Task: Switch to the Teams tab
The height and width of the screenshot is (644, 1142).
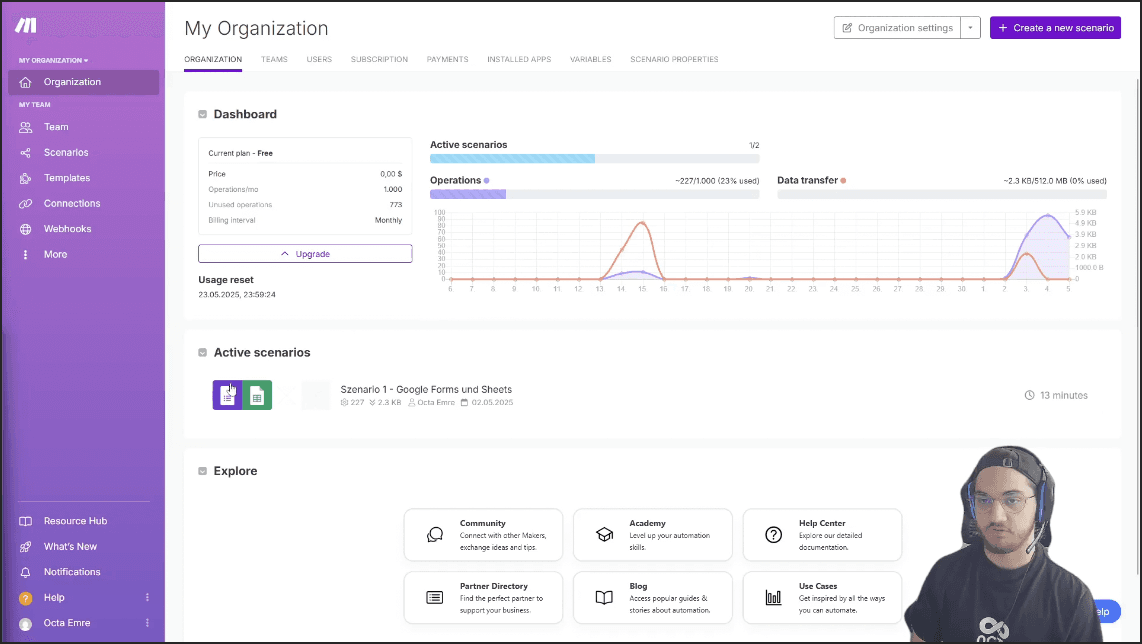Action: [x=274, y=60]
